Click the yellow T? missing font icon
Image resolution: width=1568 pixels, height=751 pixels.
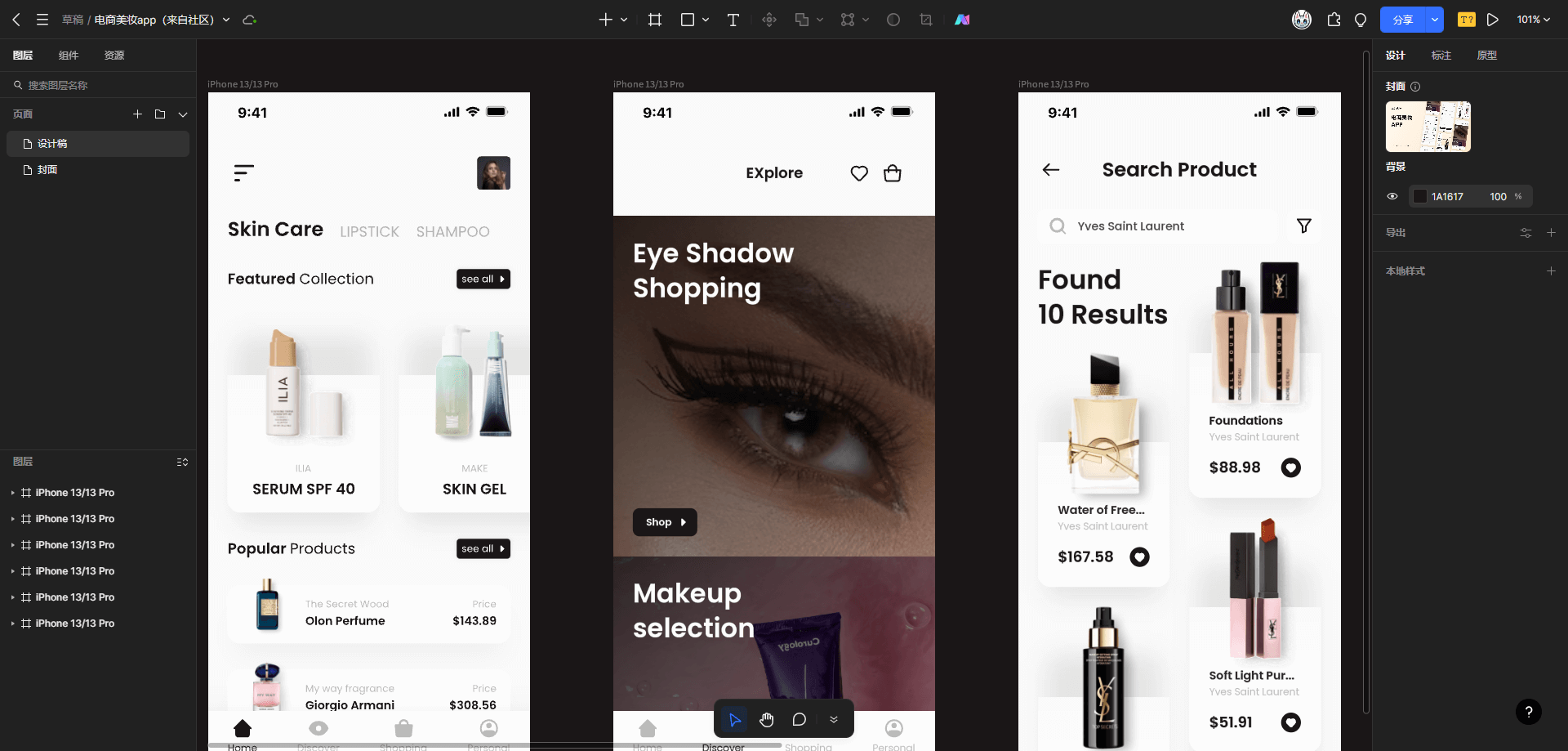pos(1467,20)
